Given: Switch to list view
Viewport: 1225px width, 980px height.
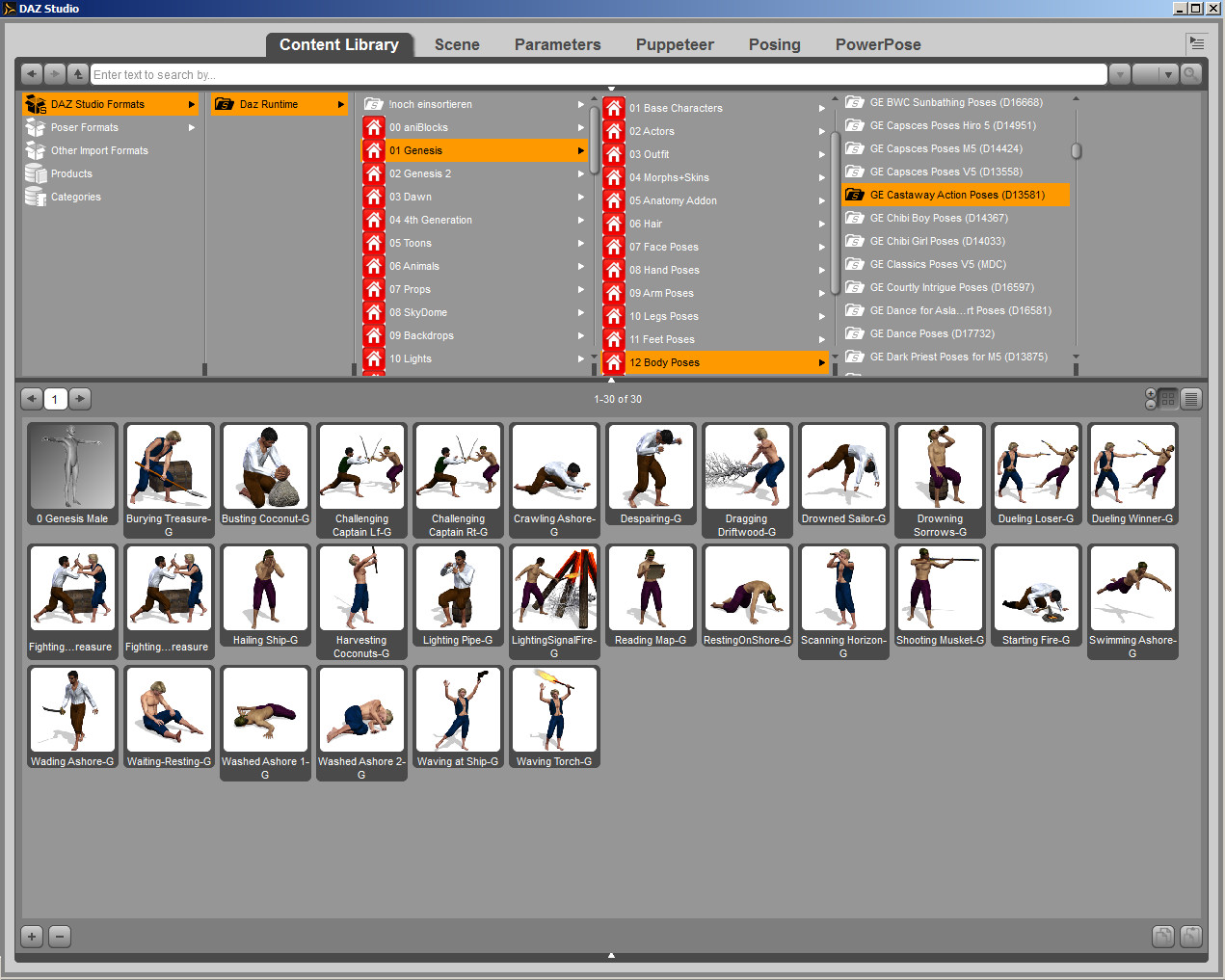Looking at the screenshot, I should 1191,398.
